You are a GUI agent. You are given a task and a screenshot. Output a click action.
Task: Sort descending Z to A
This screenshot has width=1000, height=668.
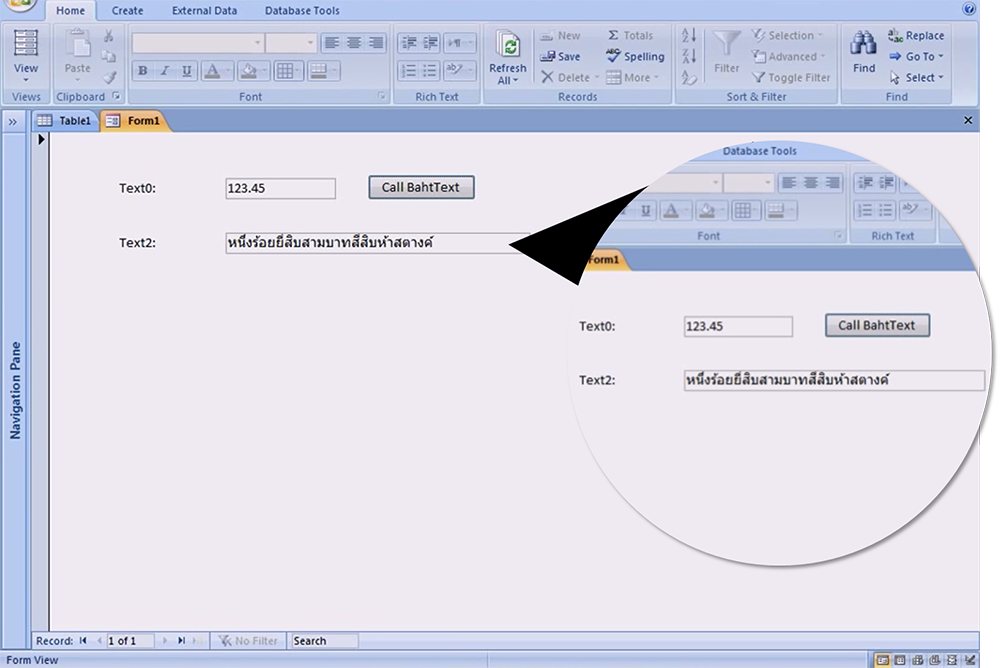coord(689,57)
